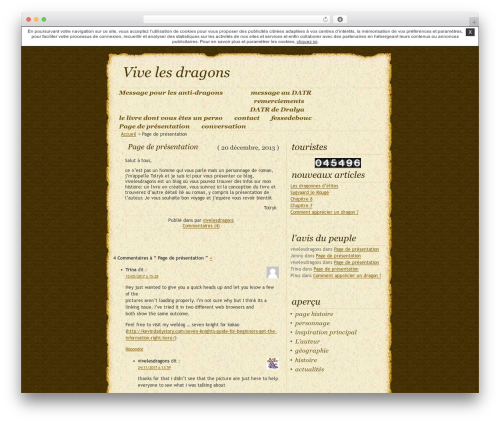The width and height of the screenshot is (500, 423).
Task: Open article 'Sigvaard le Rouge'
Action: (309, 193)
